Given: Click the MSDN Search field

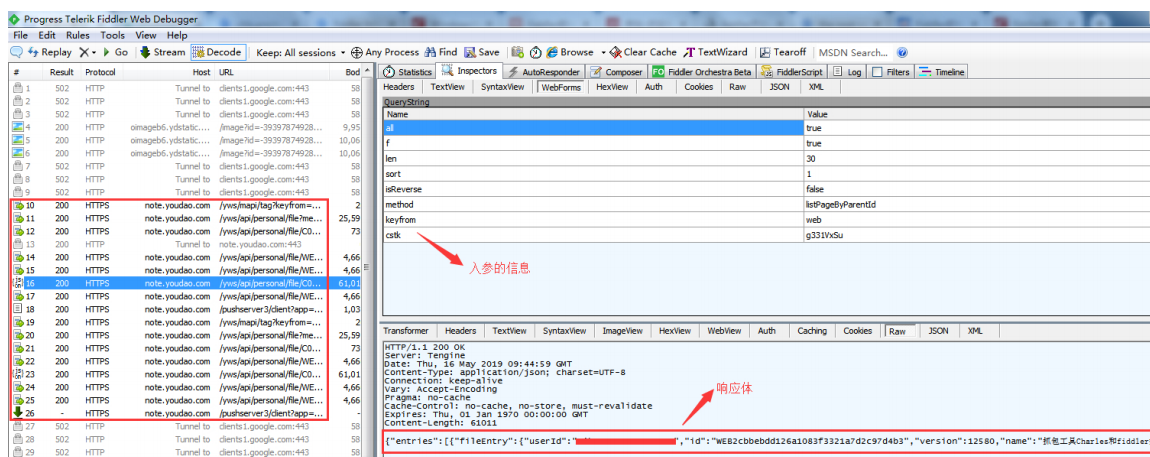Looking at the screenshot, I should pos(853,52).
